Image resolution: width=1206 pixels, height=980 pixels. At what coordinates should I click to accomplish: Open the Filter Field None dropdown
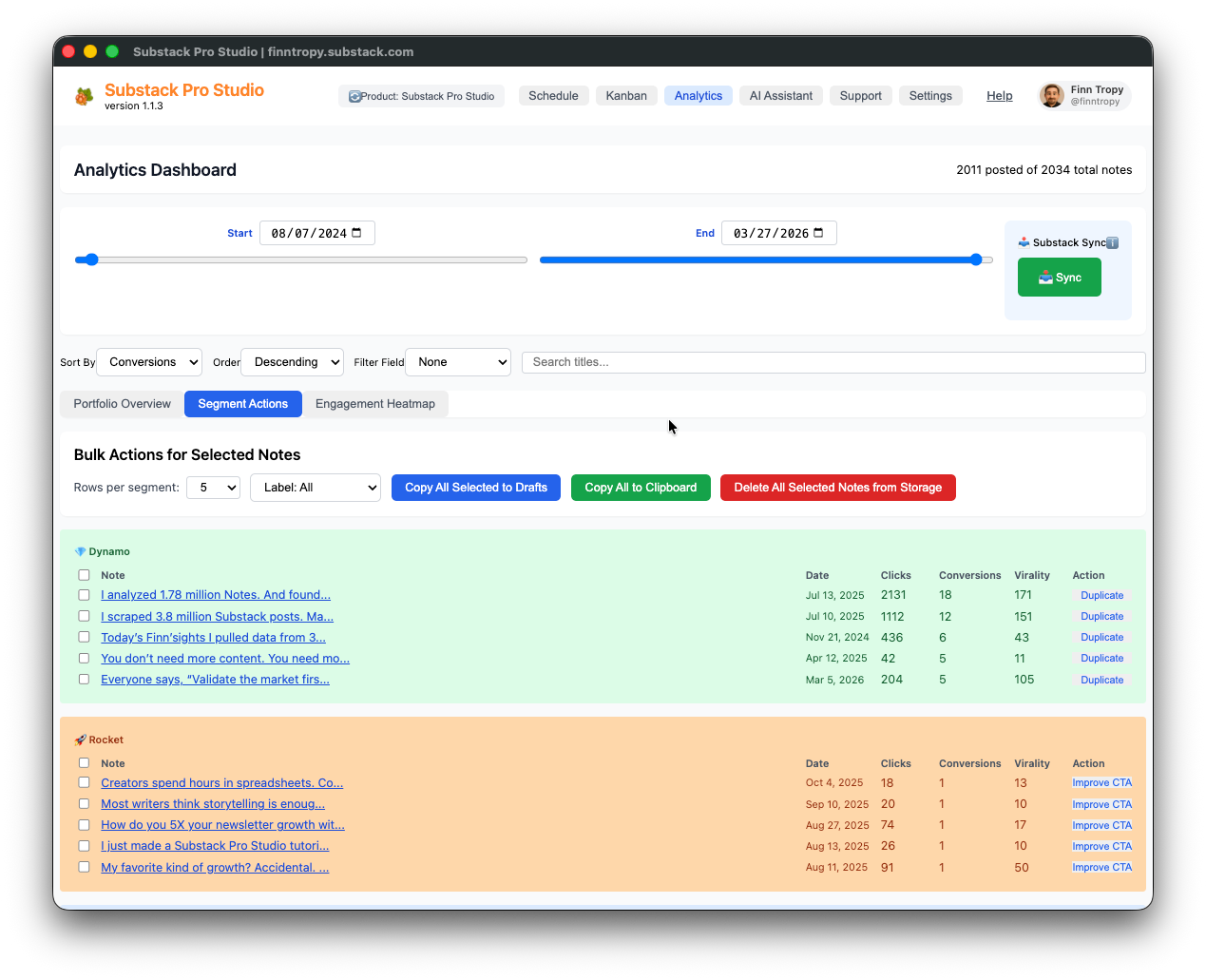[458, 362]
